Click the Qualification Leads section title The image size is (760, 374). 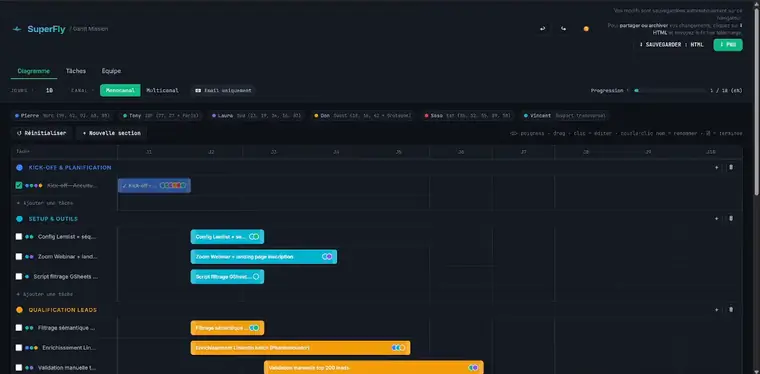pos(63,310)
